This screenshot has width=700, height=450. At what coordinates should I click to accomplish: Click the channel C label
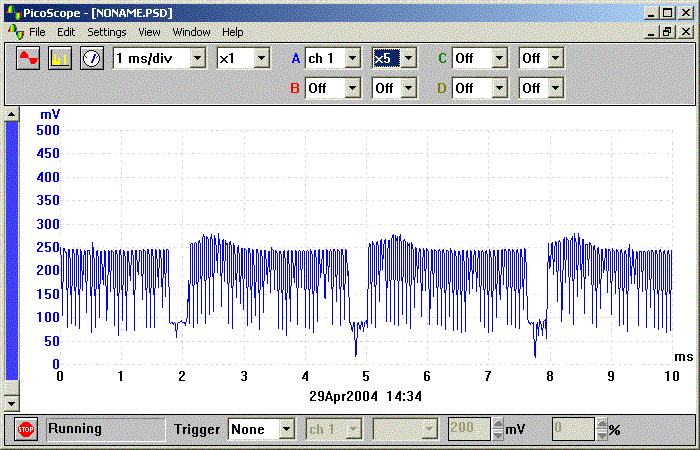[442, 58]
